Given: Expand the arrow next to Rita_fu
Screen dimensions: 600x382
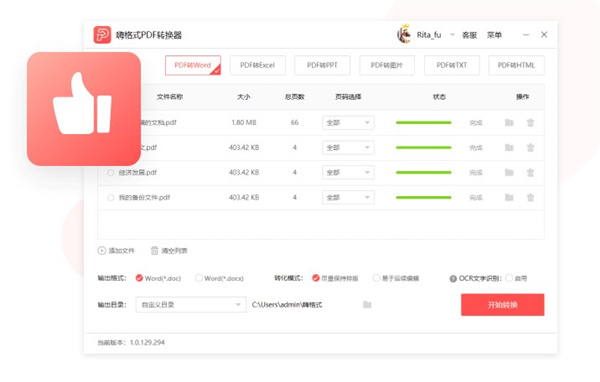Looking at the screenshot, I should coord(452,35).
